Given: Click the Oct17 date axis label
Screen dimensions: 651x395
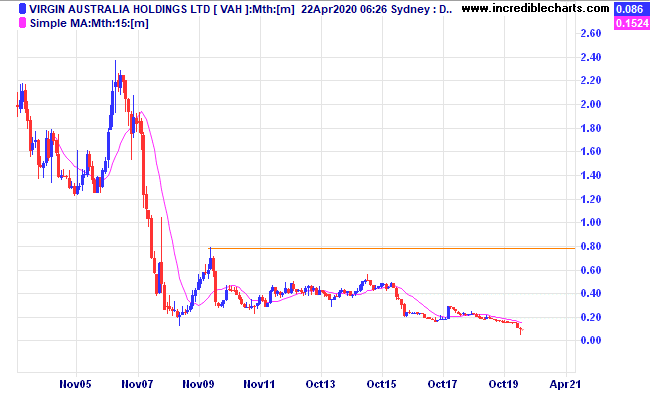Looking at the screenshot, I should point(443,384).
